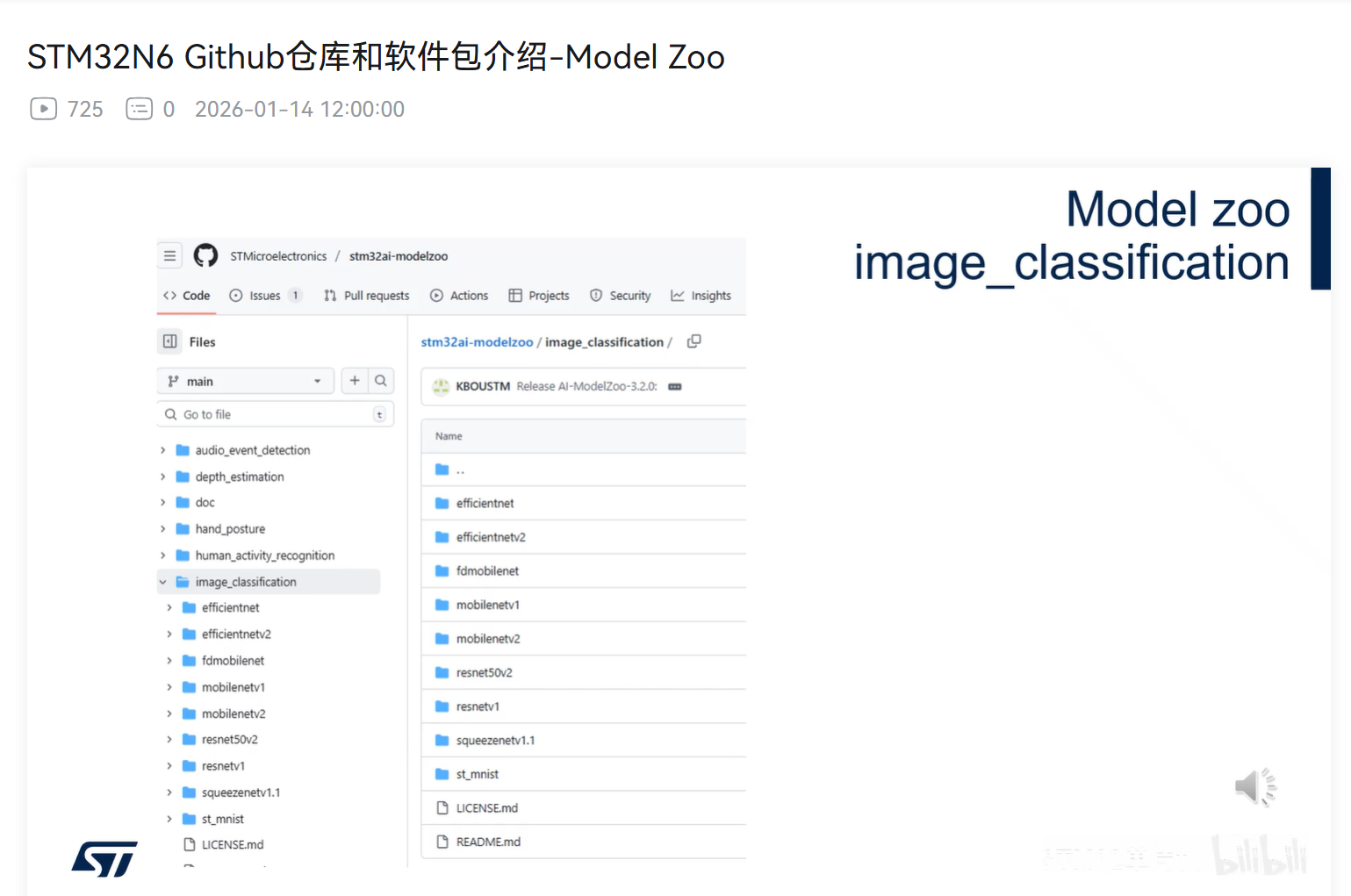Open the Pull requests tab

[x=366, y=296]
